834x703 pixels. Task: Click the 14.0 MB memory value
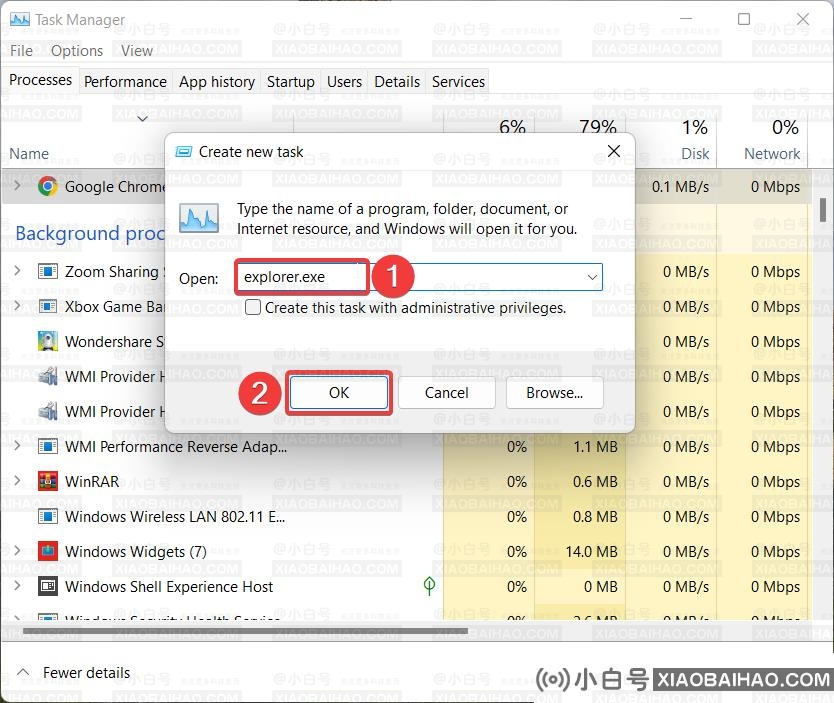[x=591, y=551]
